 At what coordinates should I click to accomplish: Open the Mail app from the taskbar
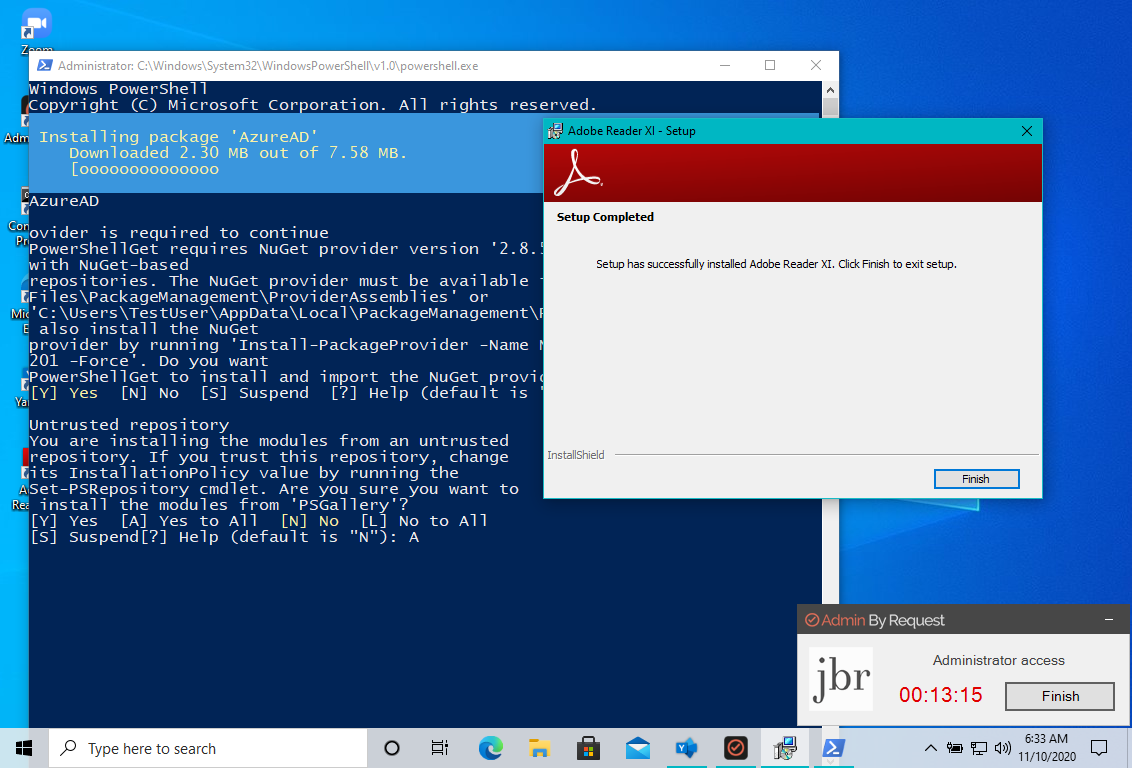tap(637, 748)
